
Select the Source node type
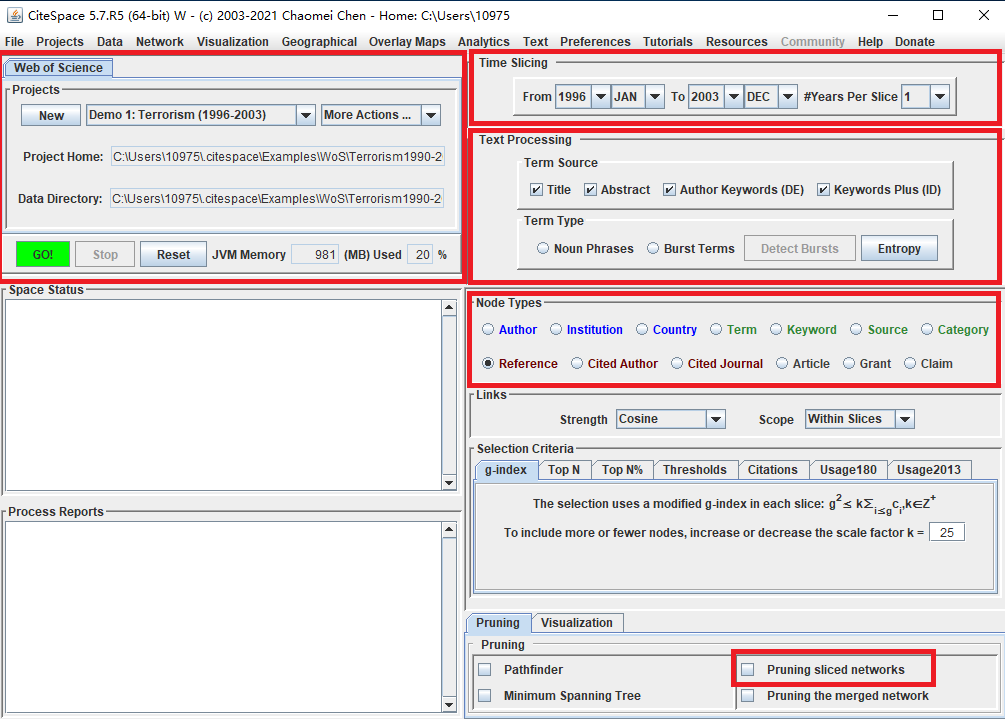[x=856, y=329]
